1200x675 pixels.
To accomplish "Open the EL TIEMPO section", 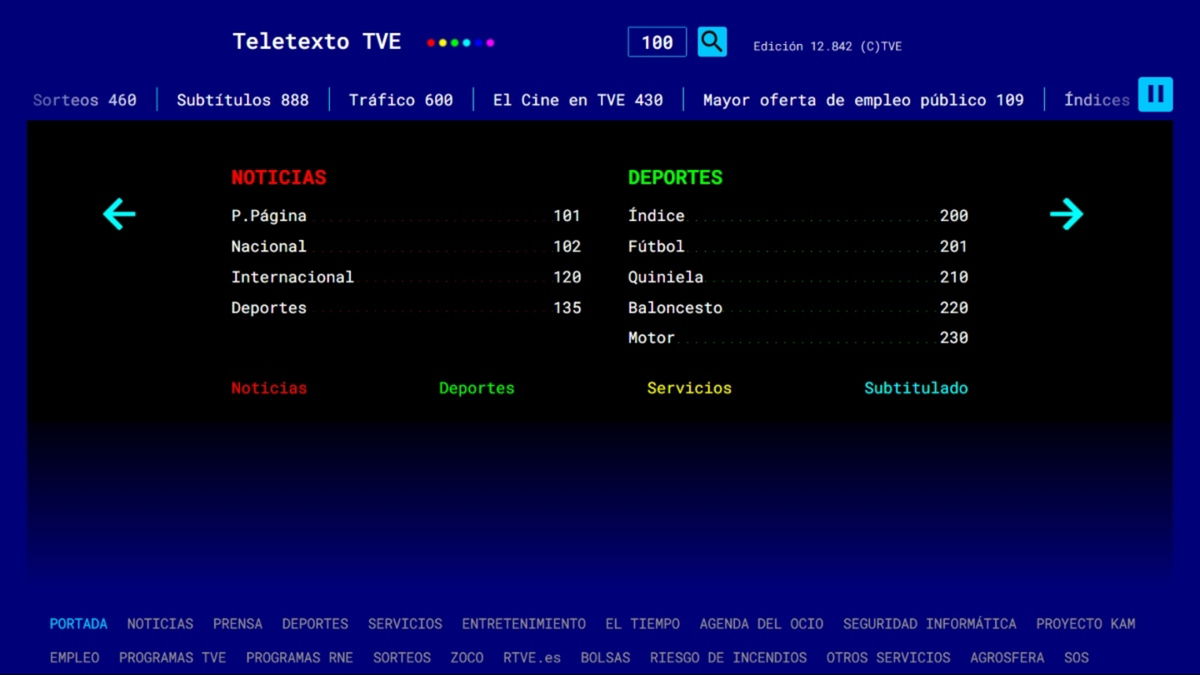I will click(x=641, y=623).
